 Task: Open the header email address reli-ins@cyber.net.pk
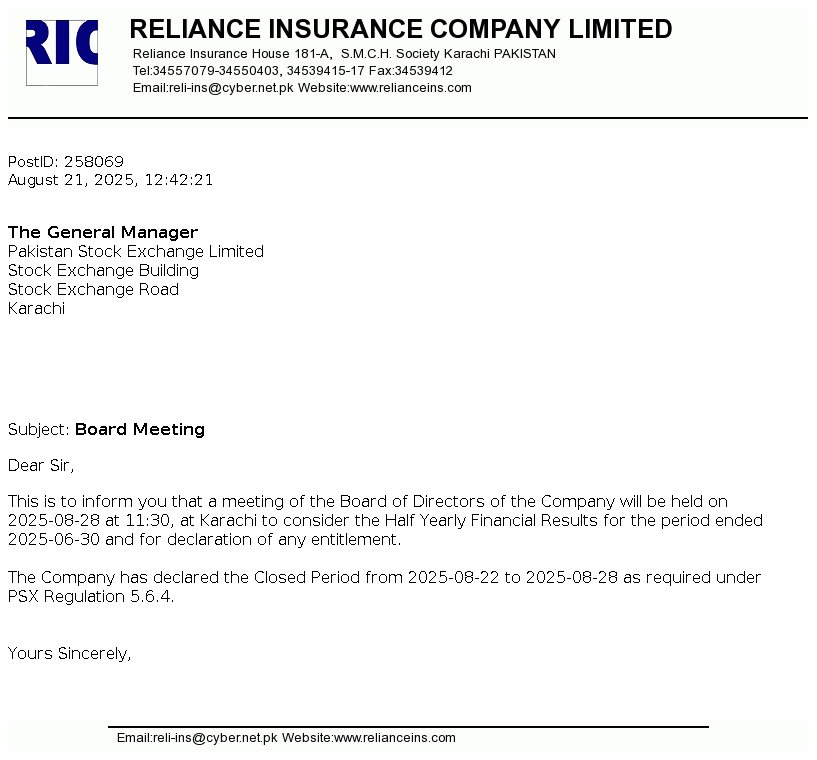point(230,88)
